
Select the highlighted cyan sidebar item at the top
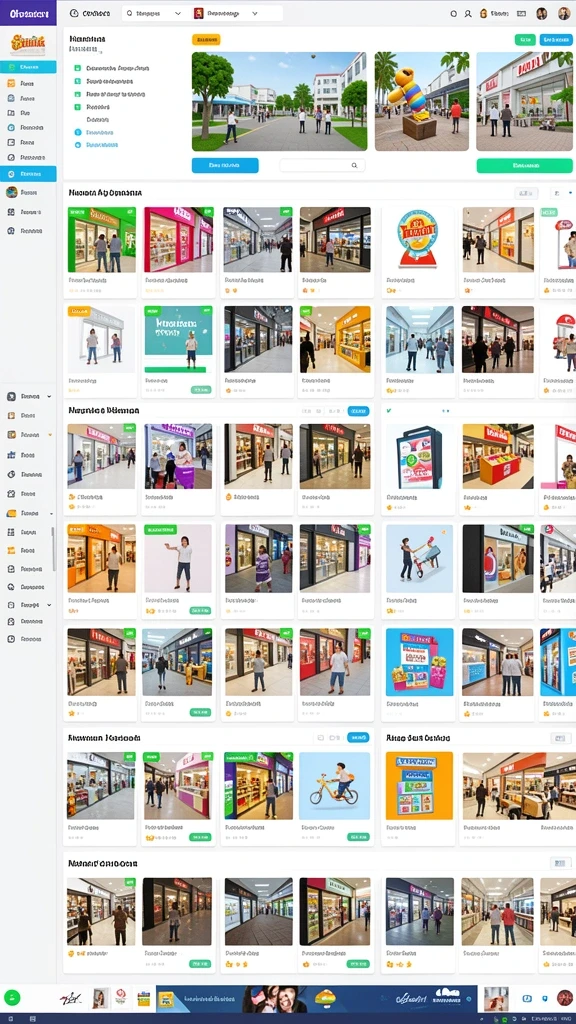[x=28, y=67]
